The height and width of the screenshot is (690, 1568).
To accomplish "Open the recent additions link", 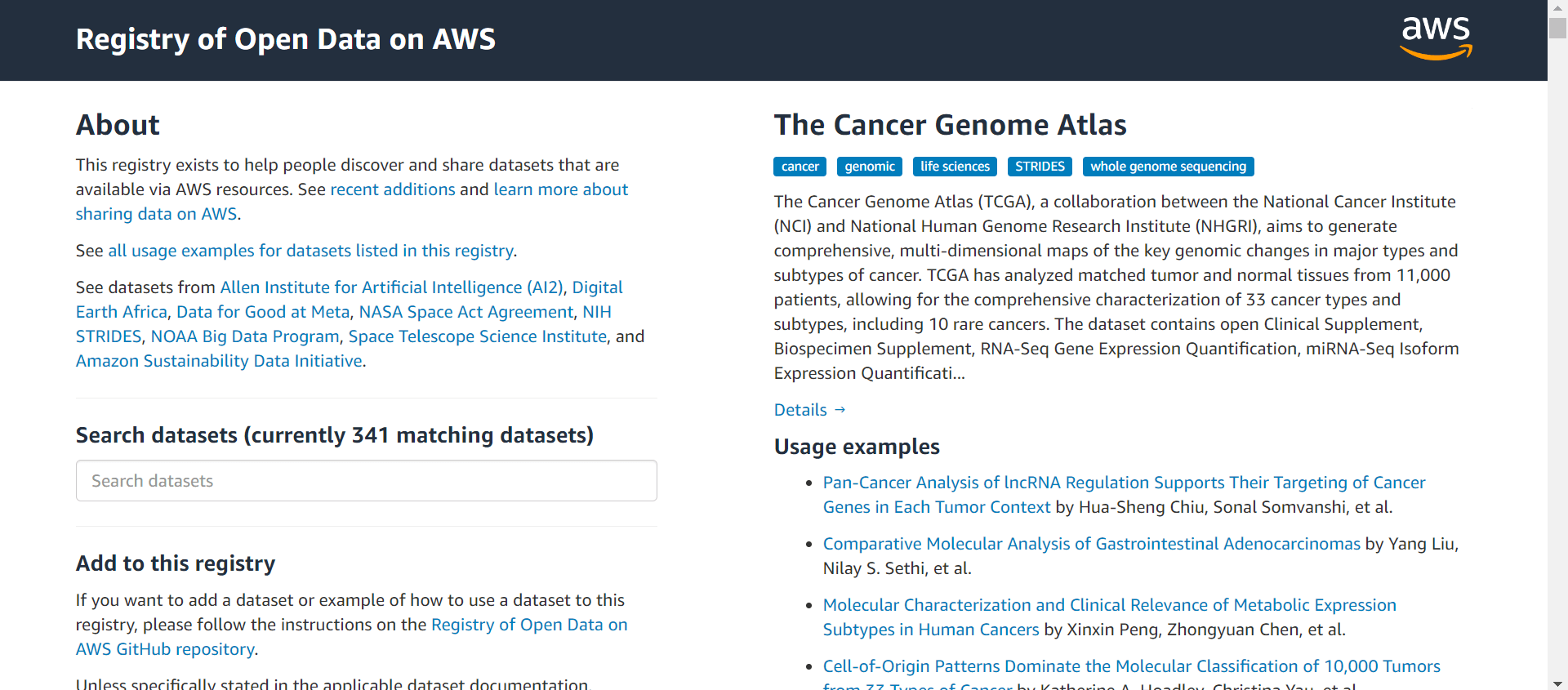I will coord(393,189).
